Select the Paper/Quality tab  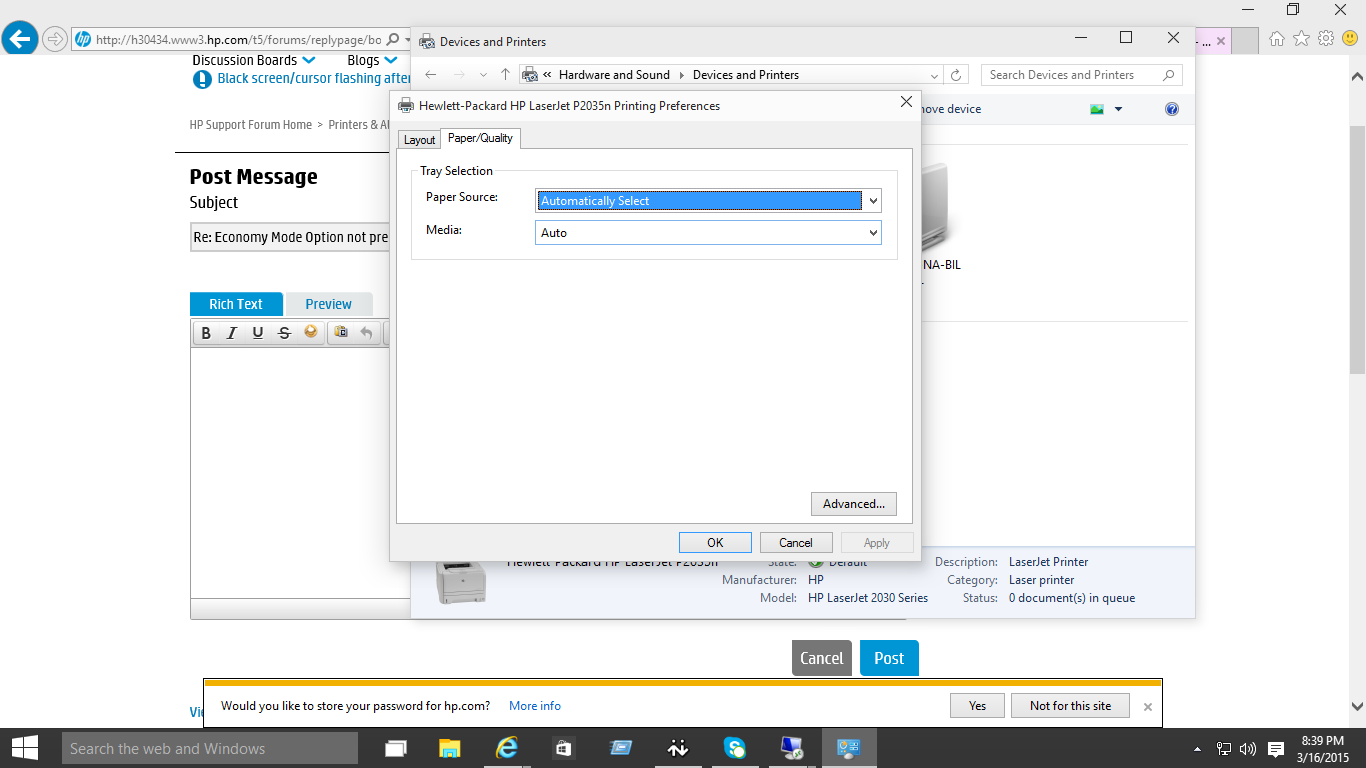480,138
